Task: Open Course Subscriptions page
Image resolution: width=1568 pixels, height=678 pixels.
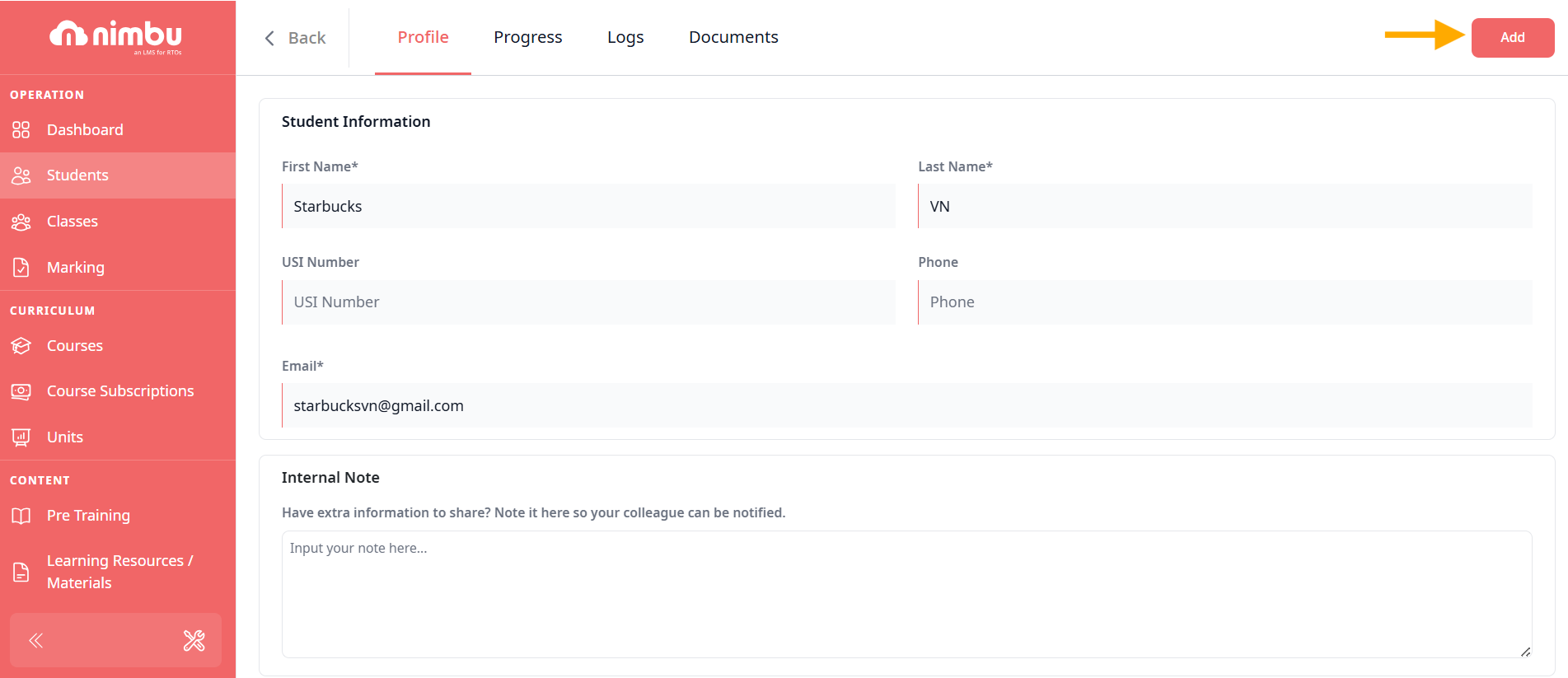Action: [x=118, y=391]
